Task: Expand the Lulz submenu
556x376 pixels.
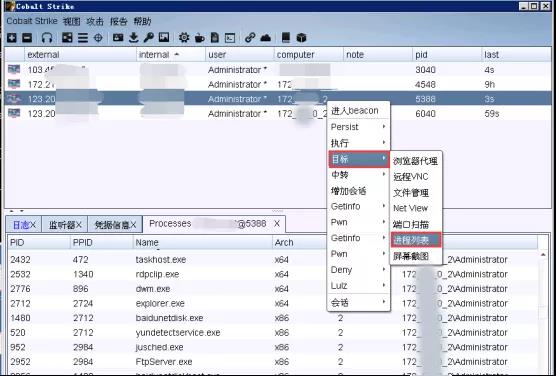Action: pyautogui.click(x=358, y=286)
